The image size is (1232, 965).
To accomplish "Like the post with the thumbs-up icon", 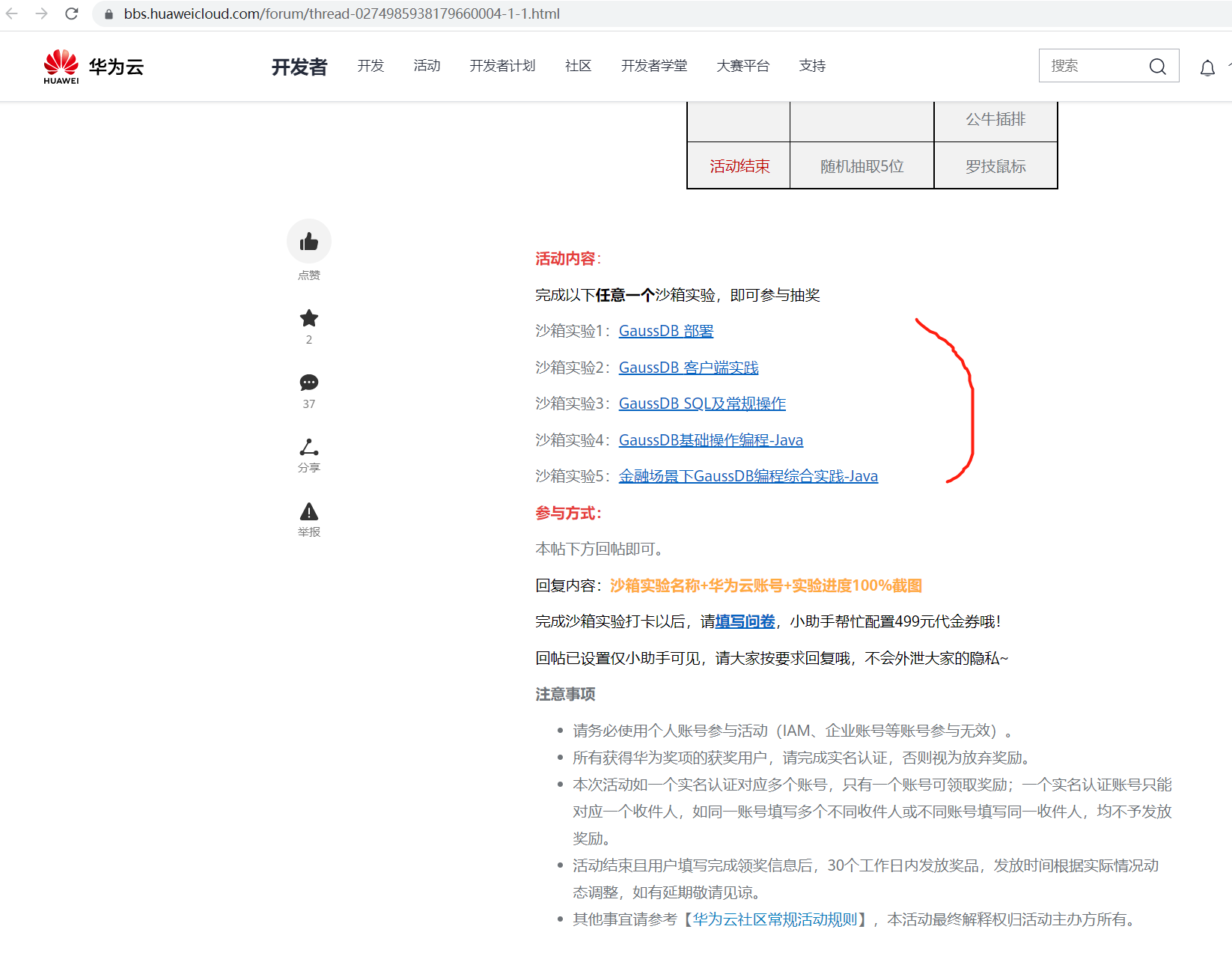I will tap(309, 241).
